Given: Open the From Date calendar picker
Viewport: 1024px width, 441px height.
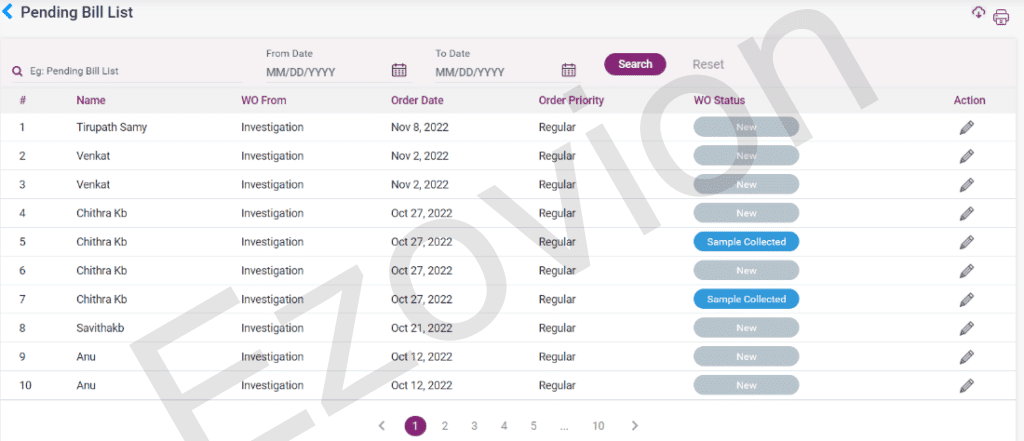Looking at the screenshot, I should coord(399,71).
